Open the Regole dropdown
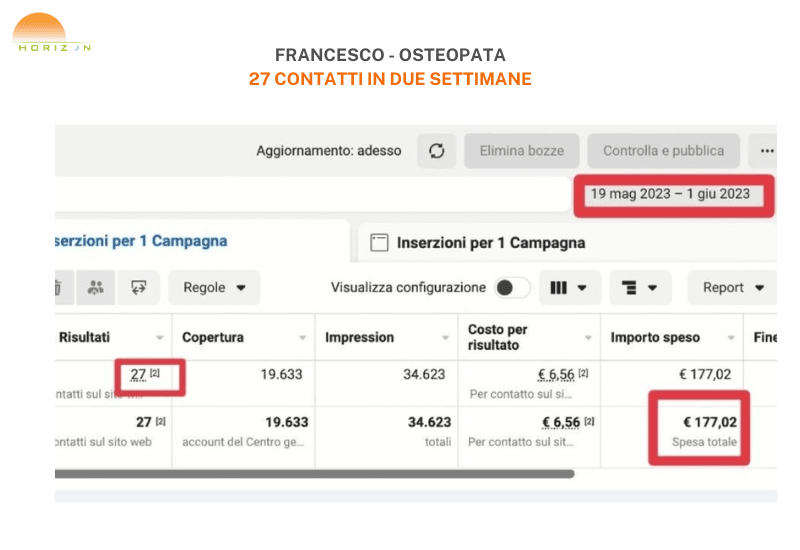Viewport: 800px width, 550px height. click(214, 288)
